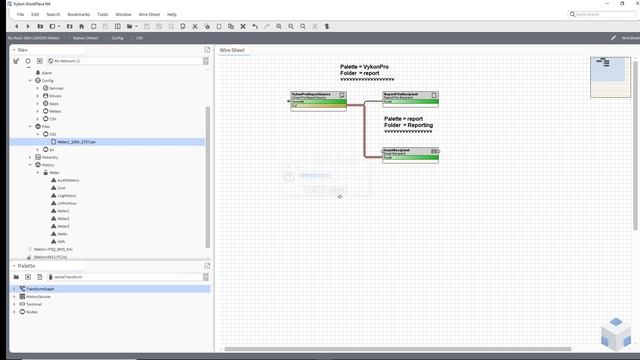Go forward using the toolbar forward arrow
The height and width of the screenshot is (360, 640).
click(28, 26)
